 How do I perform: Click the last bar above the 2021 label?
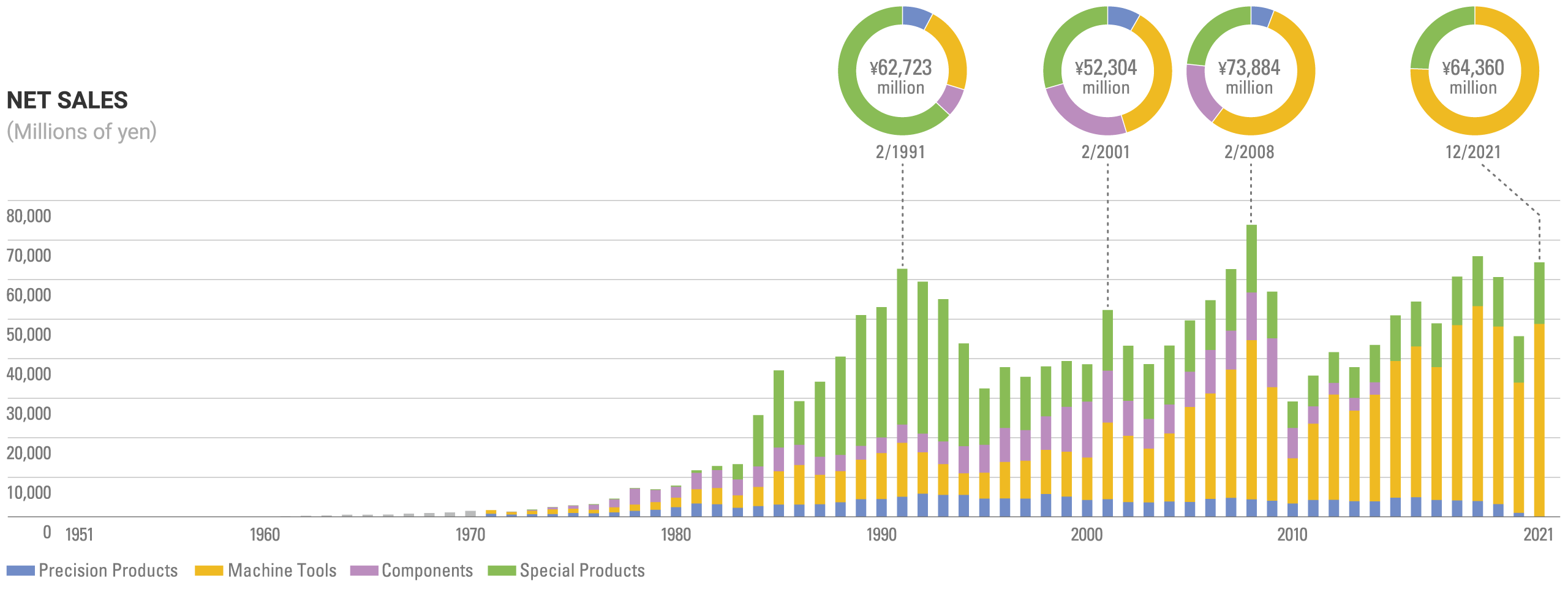(x=1539, y=390)
